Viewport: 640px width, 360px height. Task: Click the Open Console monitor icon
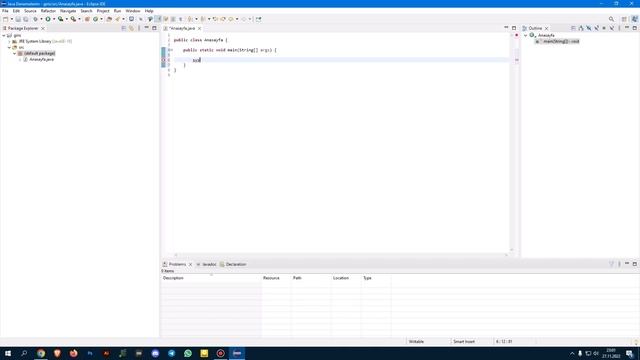click(x=131, y=19)
